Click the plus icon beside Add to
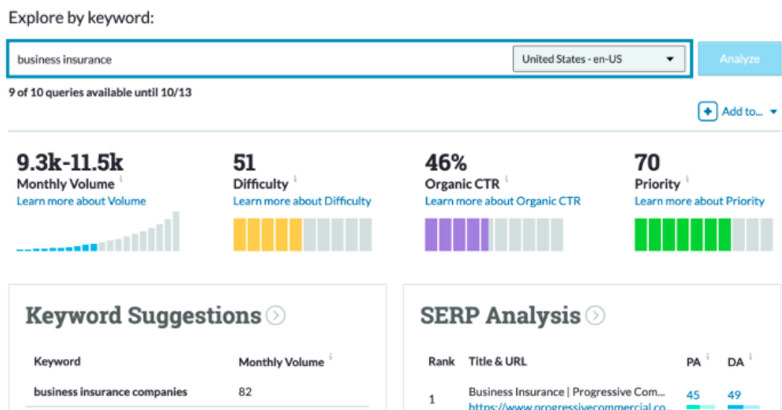Viewport: 782px width, 410px height. click(x=707, y=112)
